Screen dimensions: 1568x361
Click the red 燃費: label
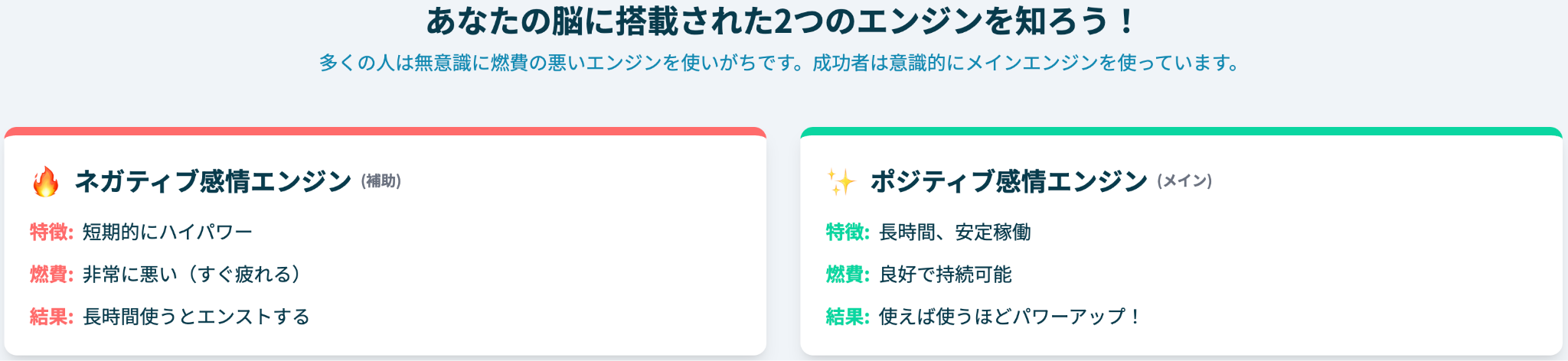pos(51,274)
